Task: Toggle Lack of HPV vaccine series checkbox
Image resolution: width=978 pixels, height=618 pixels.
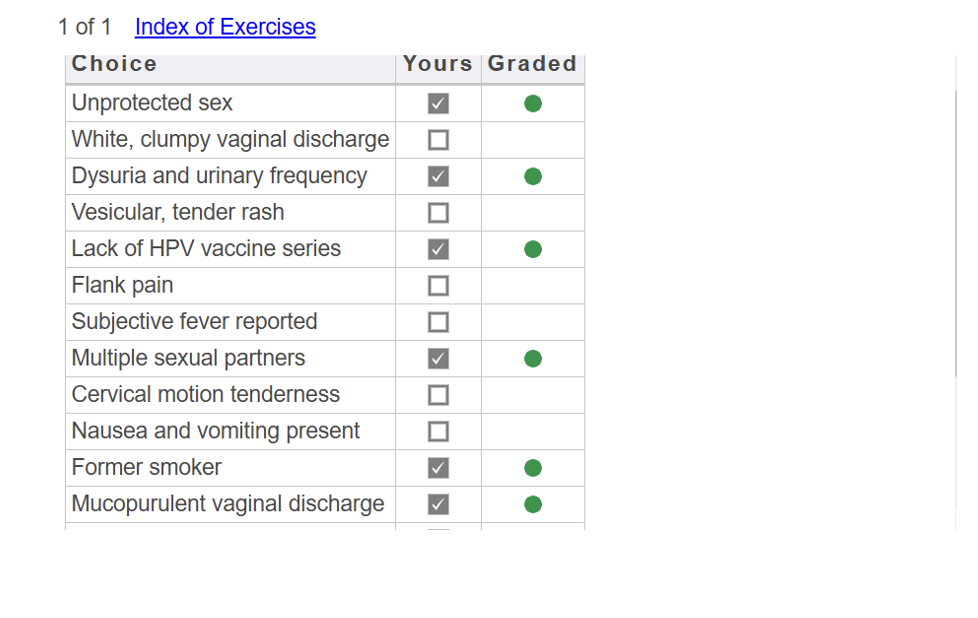Action: pyautogui.click(x=438, y=249)
